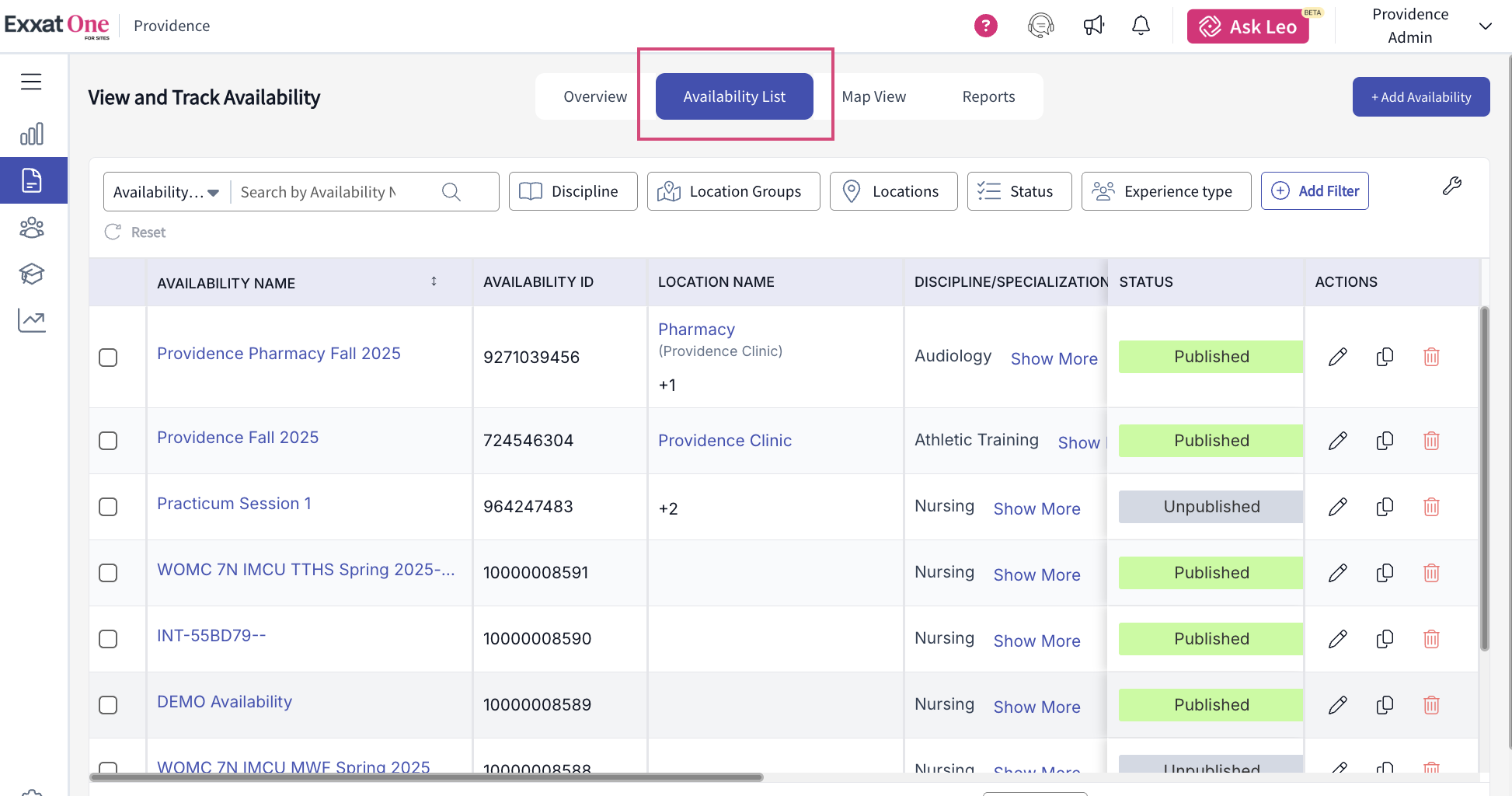Screen dimensions: 1512x796
Task: Open the announcements megaphone icon
Action: pos(1093,26)
